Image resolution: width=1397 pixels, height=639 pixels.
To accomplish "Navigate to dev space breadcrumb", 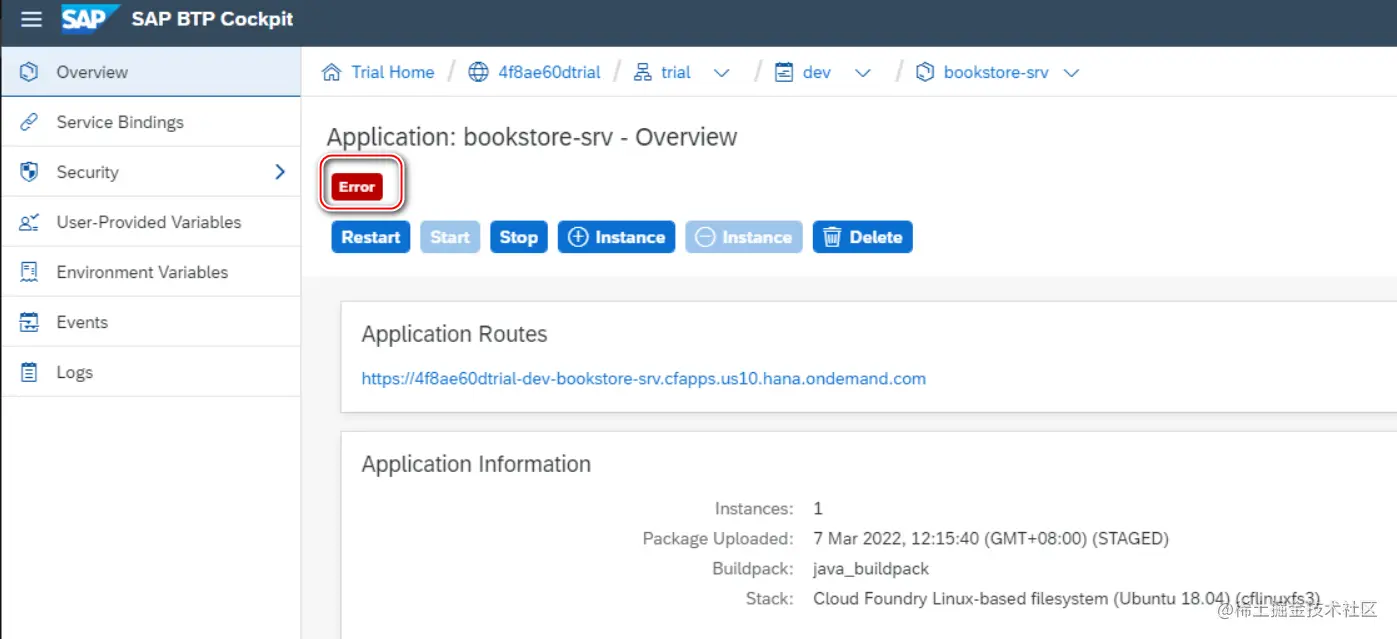I will point(817,72).
